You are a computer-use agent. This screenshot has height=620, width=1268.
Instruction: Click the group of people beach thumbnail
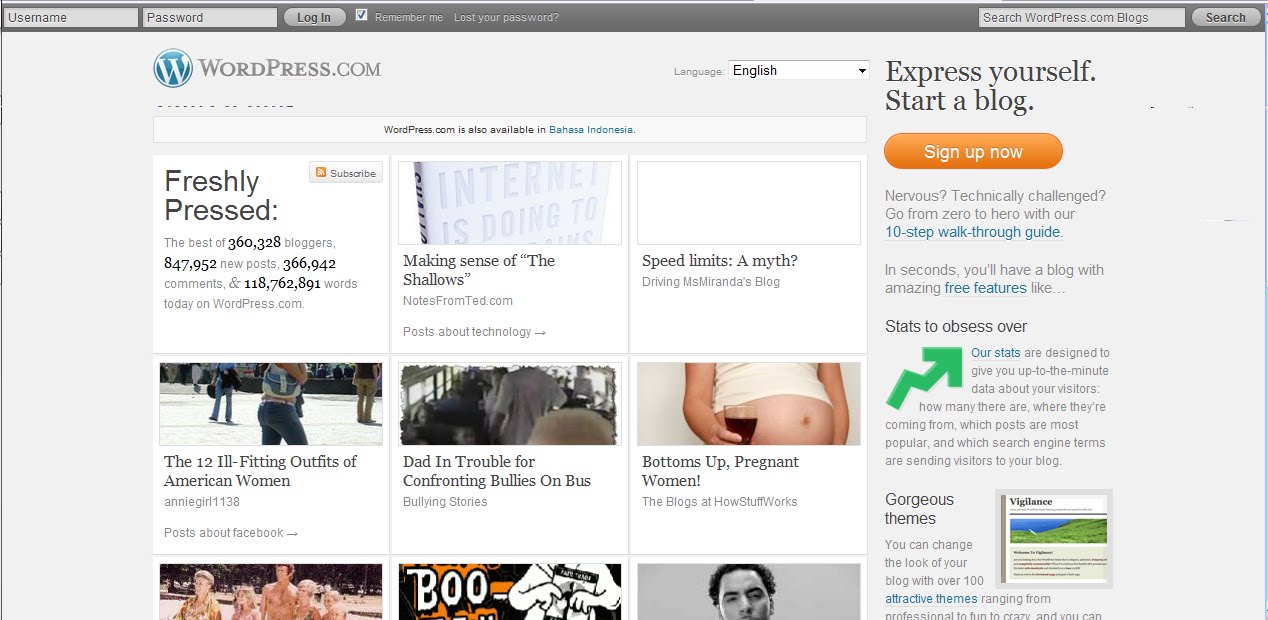(271, 592)
